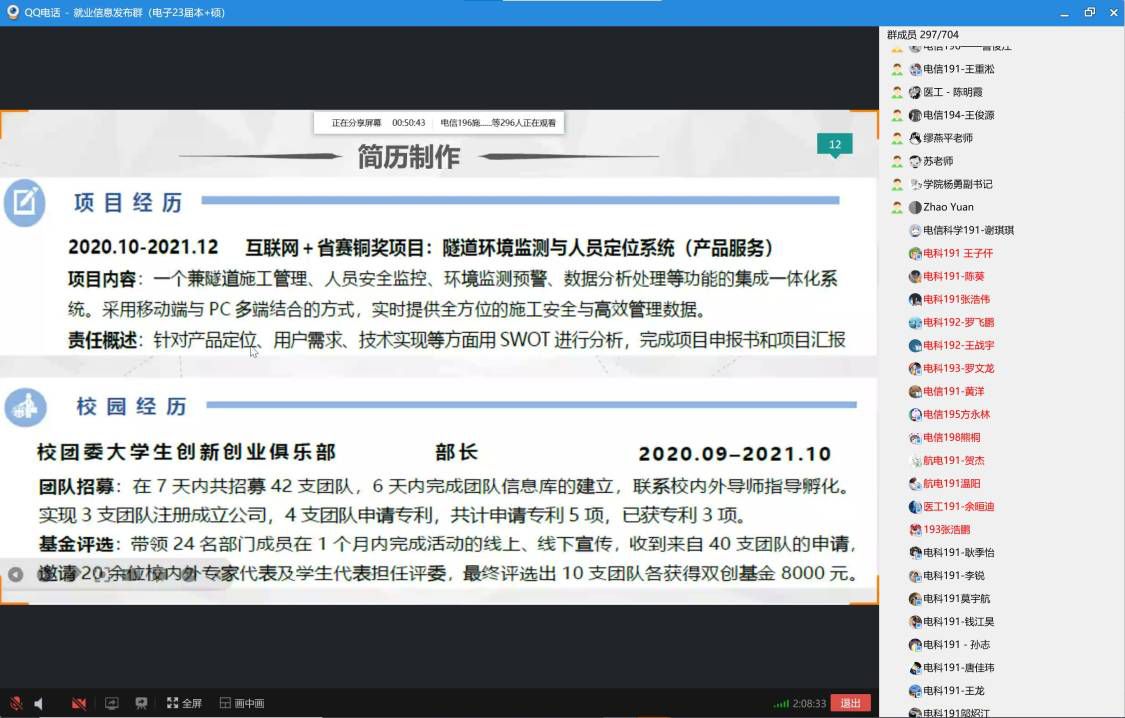Enable the disabled camera
Viewport: 1125px width, 718px height.
click(80, 702)
